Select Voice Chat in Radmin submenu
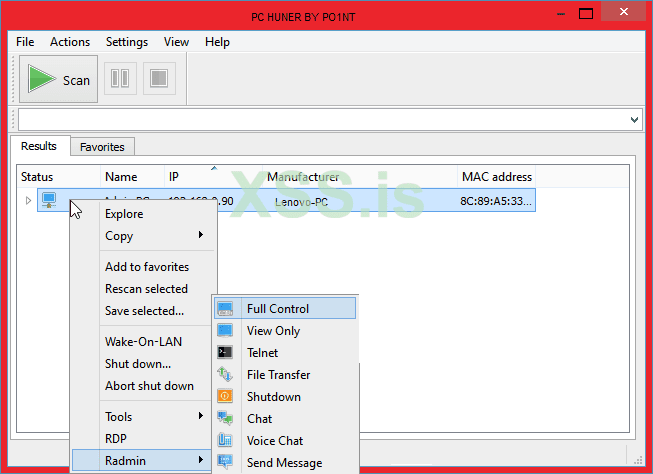653x474 pixels. point(285,441)
